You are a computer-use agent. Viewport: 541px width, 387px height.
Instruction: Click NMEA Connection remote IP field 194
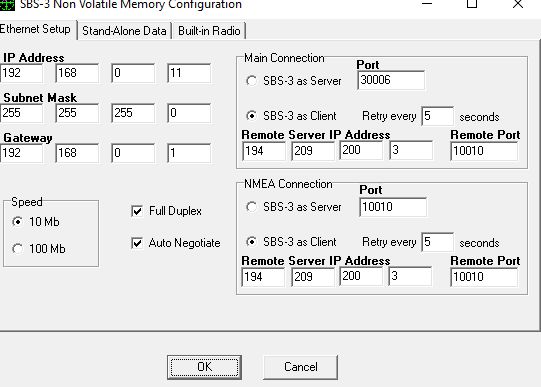pos(263,277)
